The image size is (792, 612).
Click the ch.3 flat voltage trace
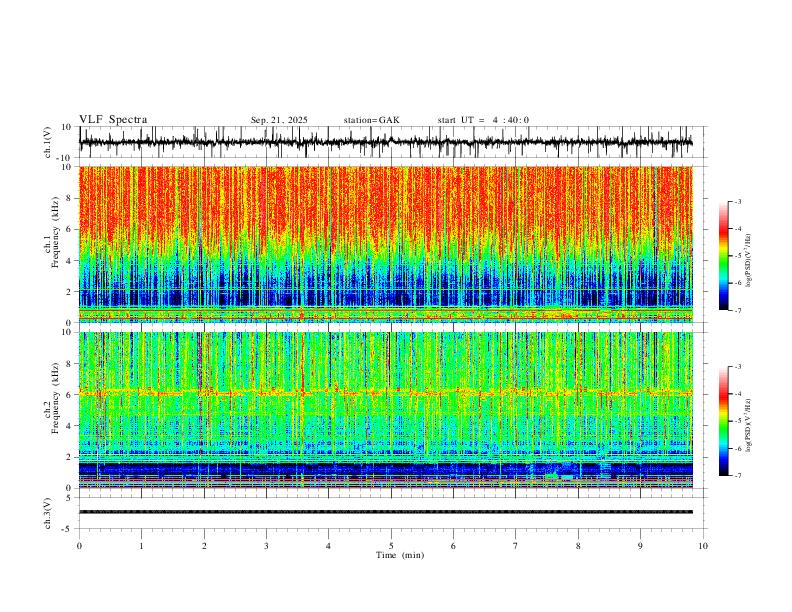(x=386, y=512)
